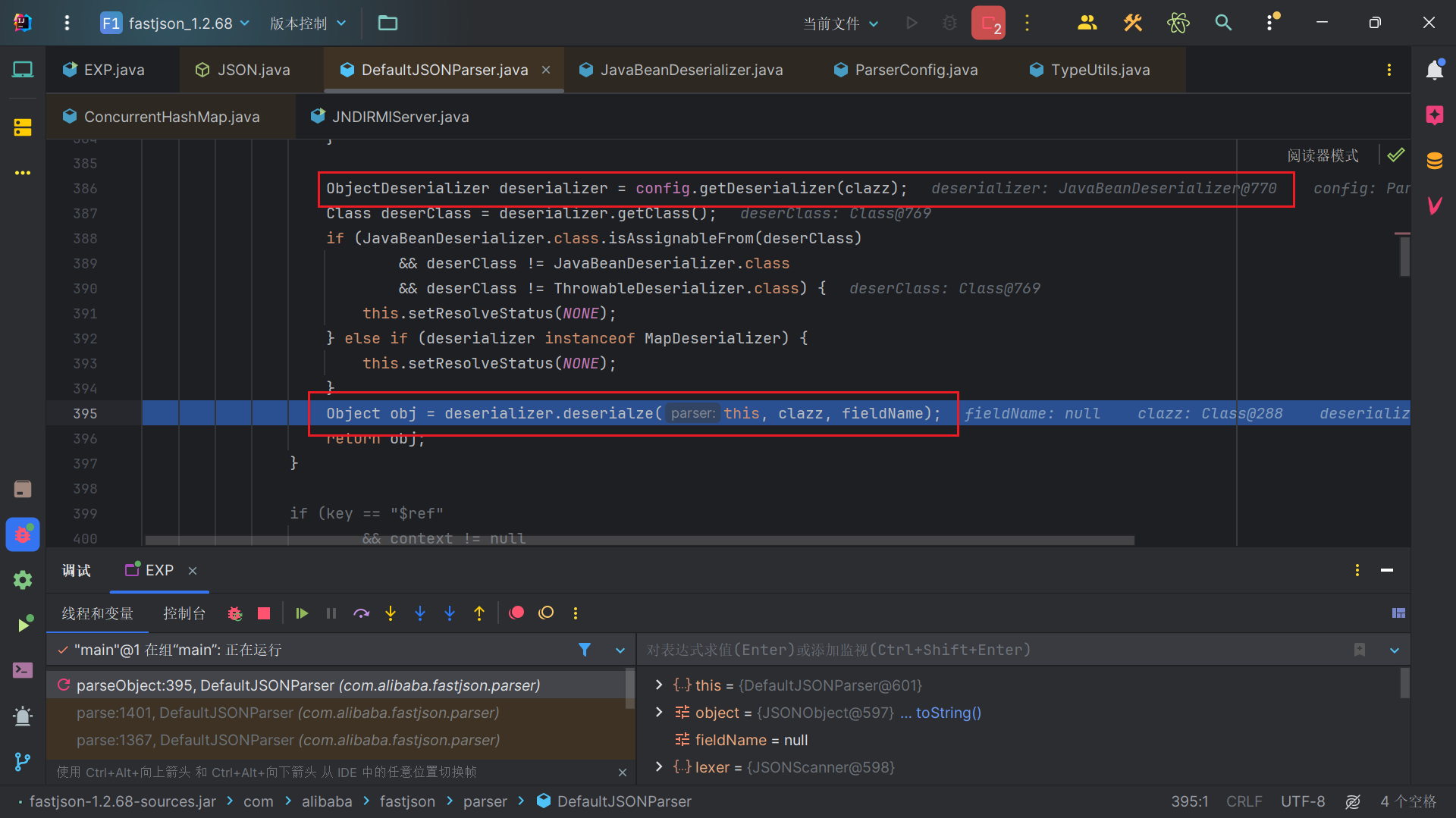
Task: Stop the running process with the red toolbar button
Action: click(988, 23)
